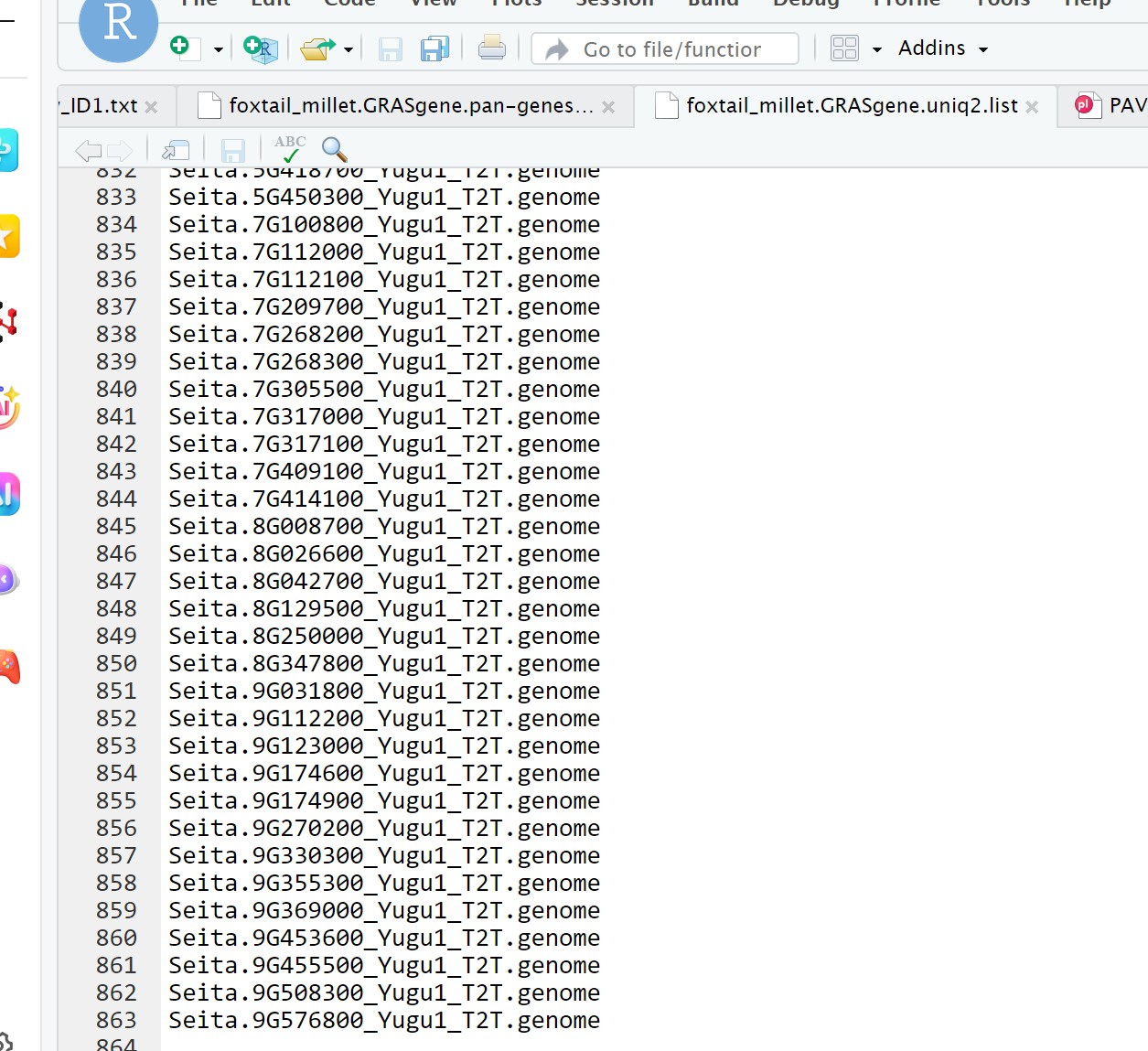Click line Seita.8G008700_Yugu1_T2T.genome
The height and width of the screenshot is (1051, 1148).
pos(384,527)
